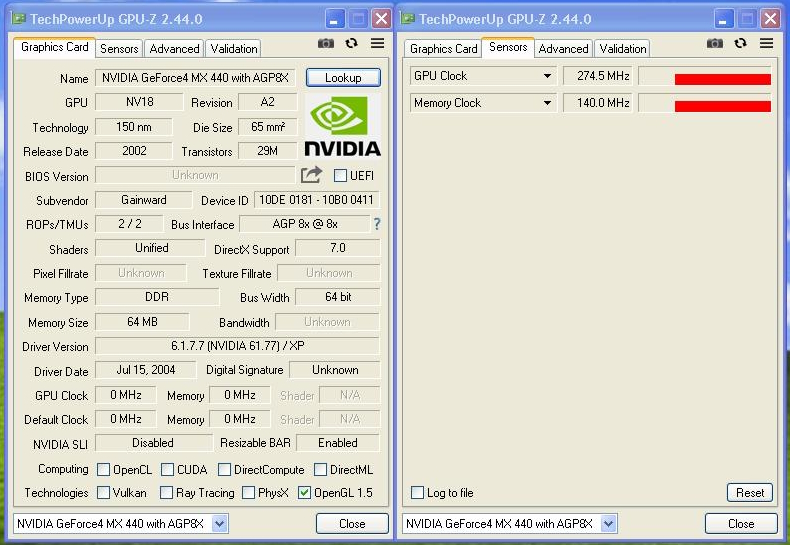Screen dimensions: 790x545
Task: Minimize the left GPU-Z window
Action: (x=334, y=19)
